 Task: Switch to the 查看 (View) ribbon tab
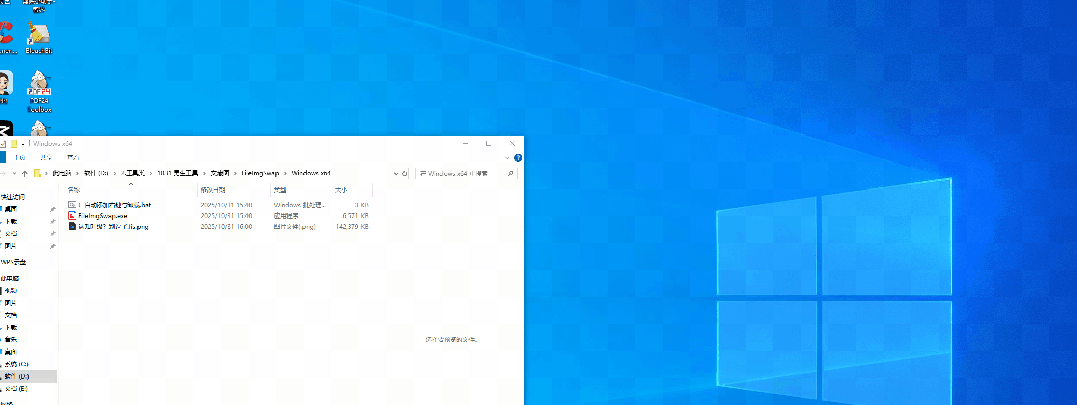pos(71,158)
